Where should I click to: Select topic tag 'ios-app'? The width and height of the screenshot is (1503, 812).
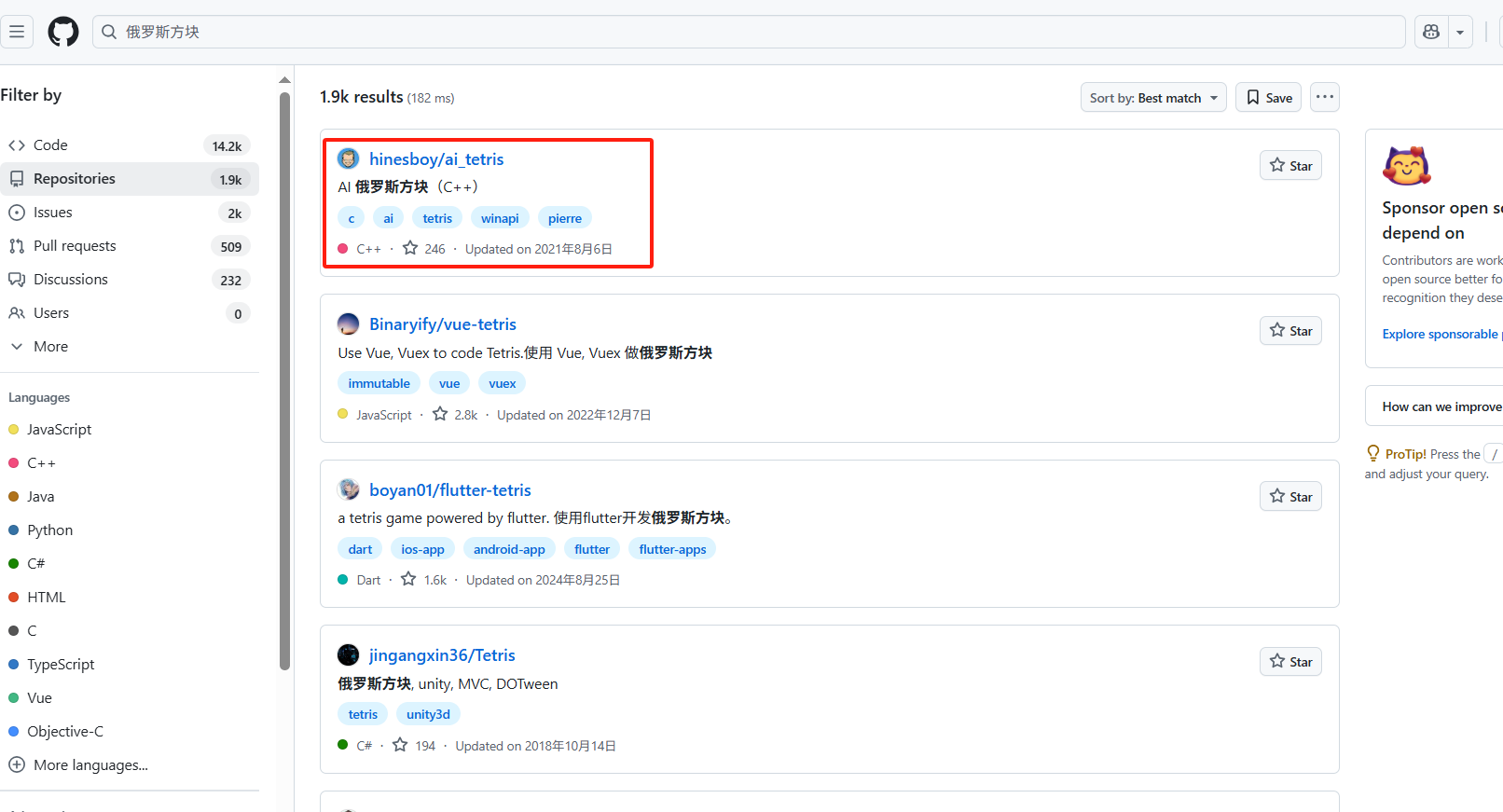[423, 549]
